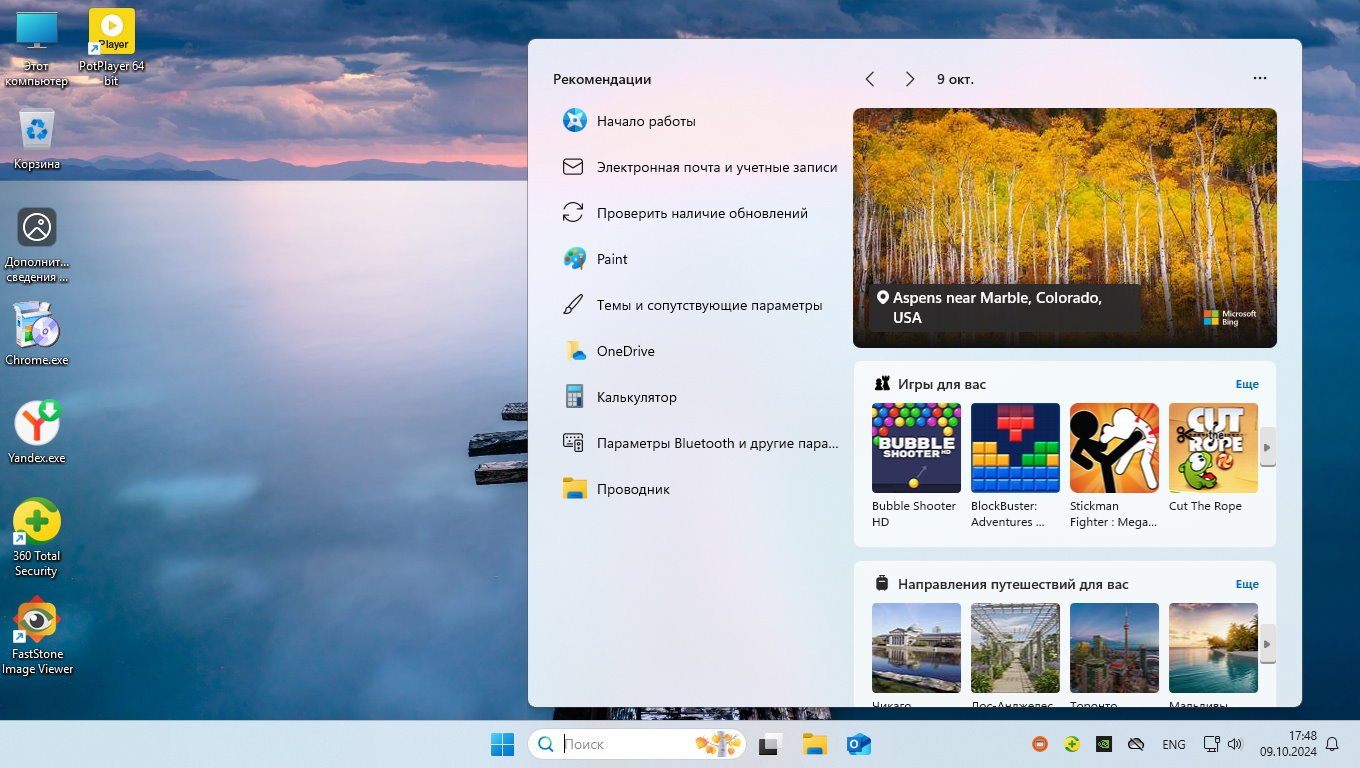Go to the next day arrow

(x=909, y=79)
